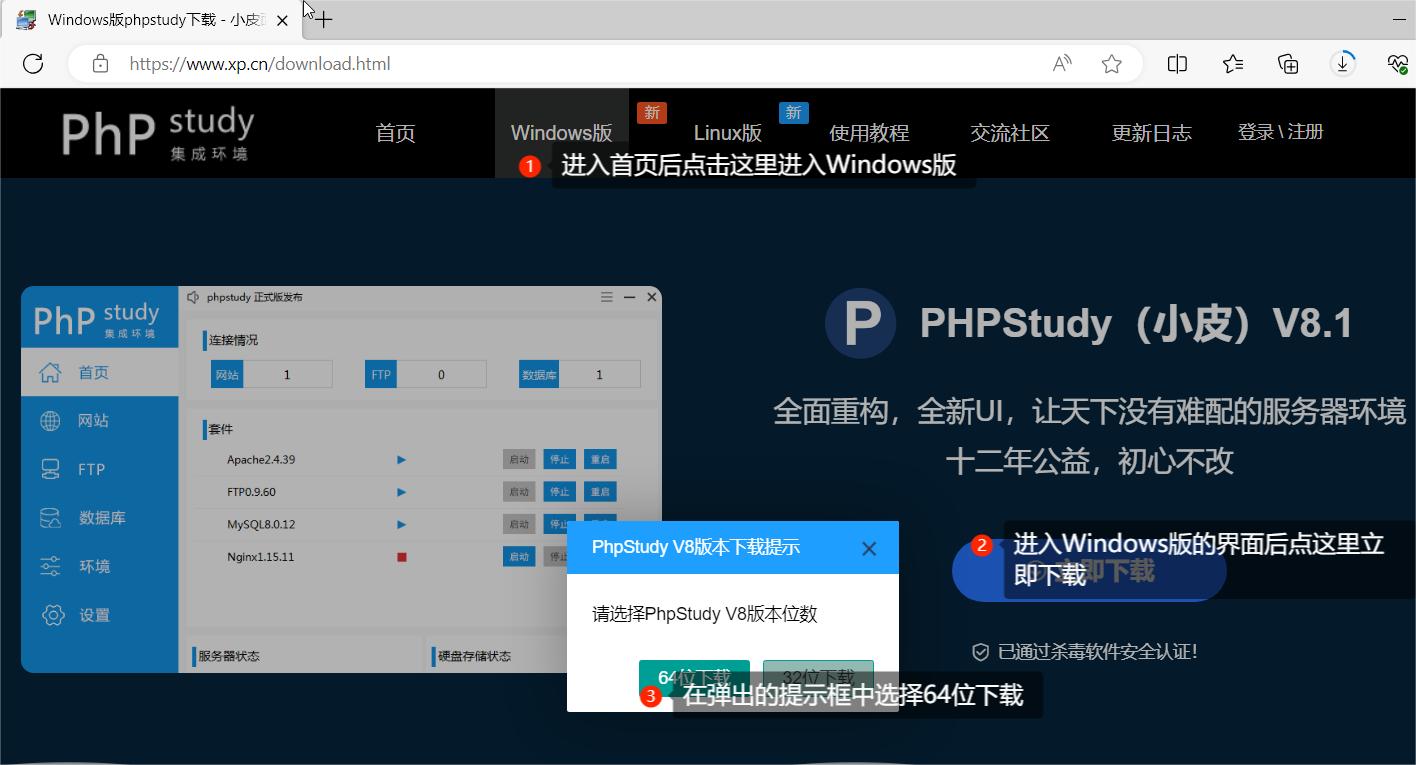Open the browser Favorites list
1416x765 pixels.
pyautogui.click(x=1233, y=63)
